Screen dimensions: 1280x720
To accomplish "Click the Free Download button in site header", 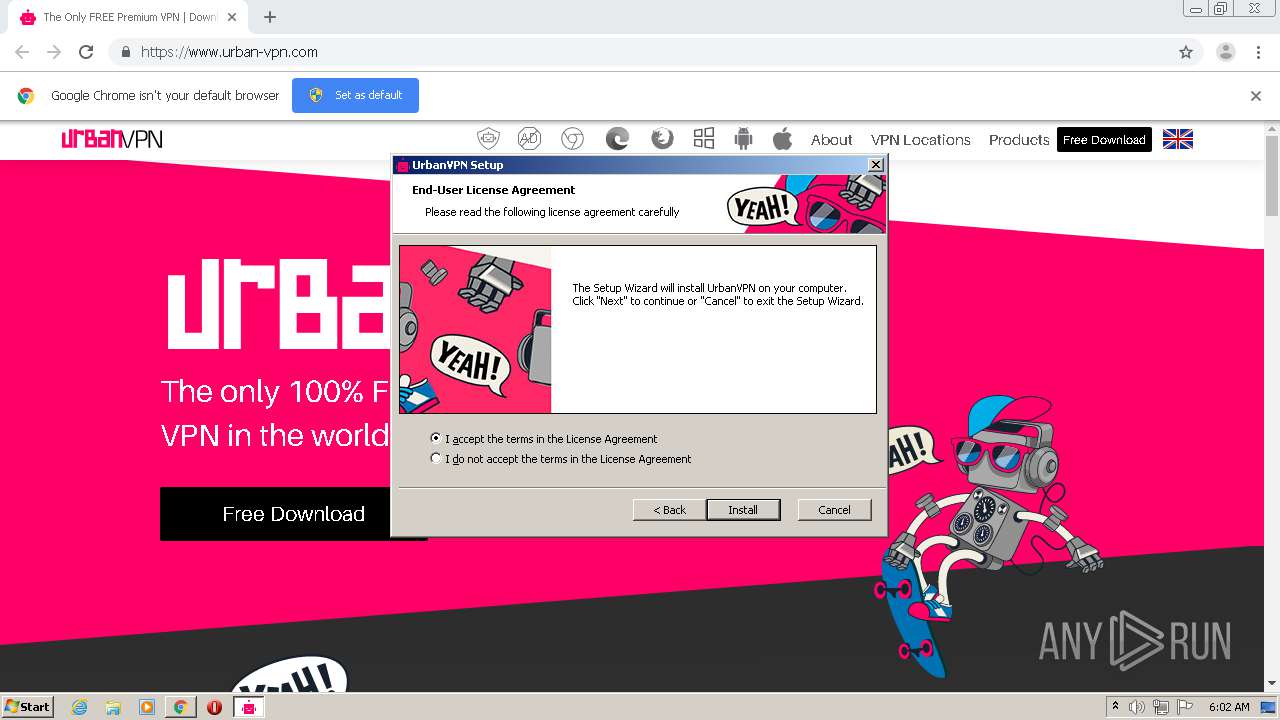I will coord(1104,140).
